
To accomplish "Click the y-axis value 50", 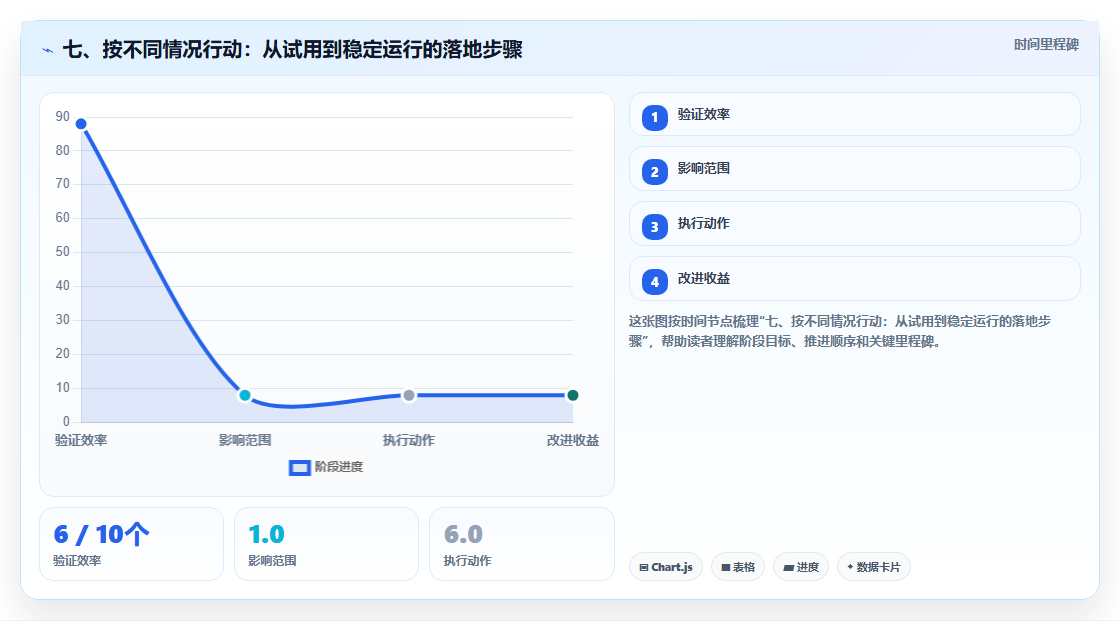I will (63, 252).
